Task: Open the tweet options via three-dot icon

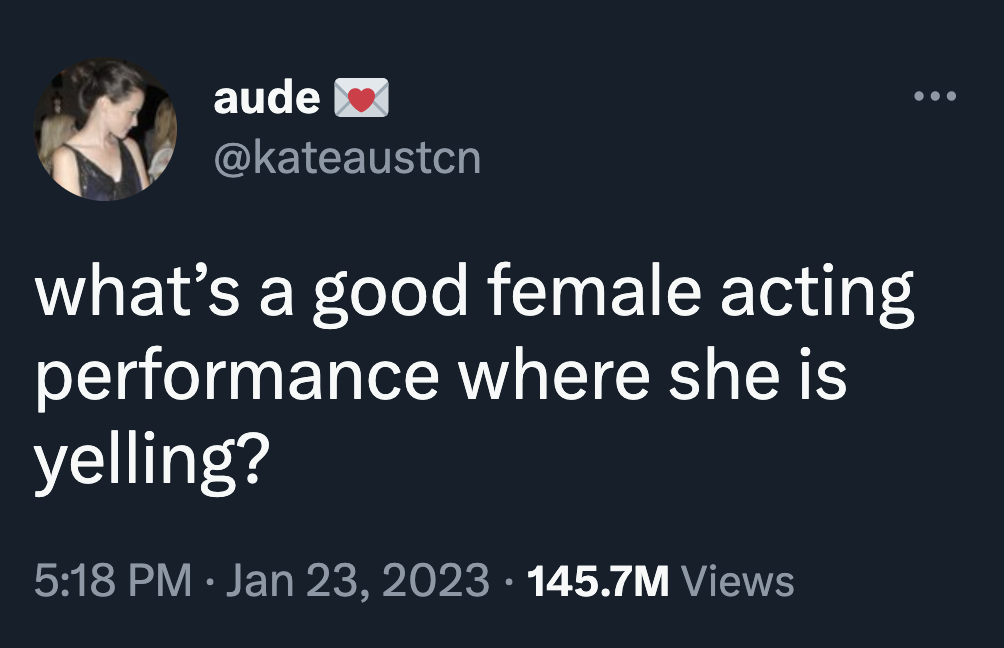Action: 937,95
